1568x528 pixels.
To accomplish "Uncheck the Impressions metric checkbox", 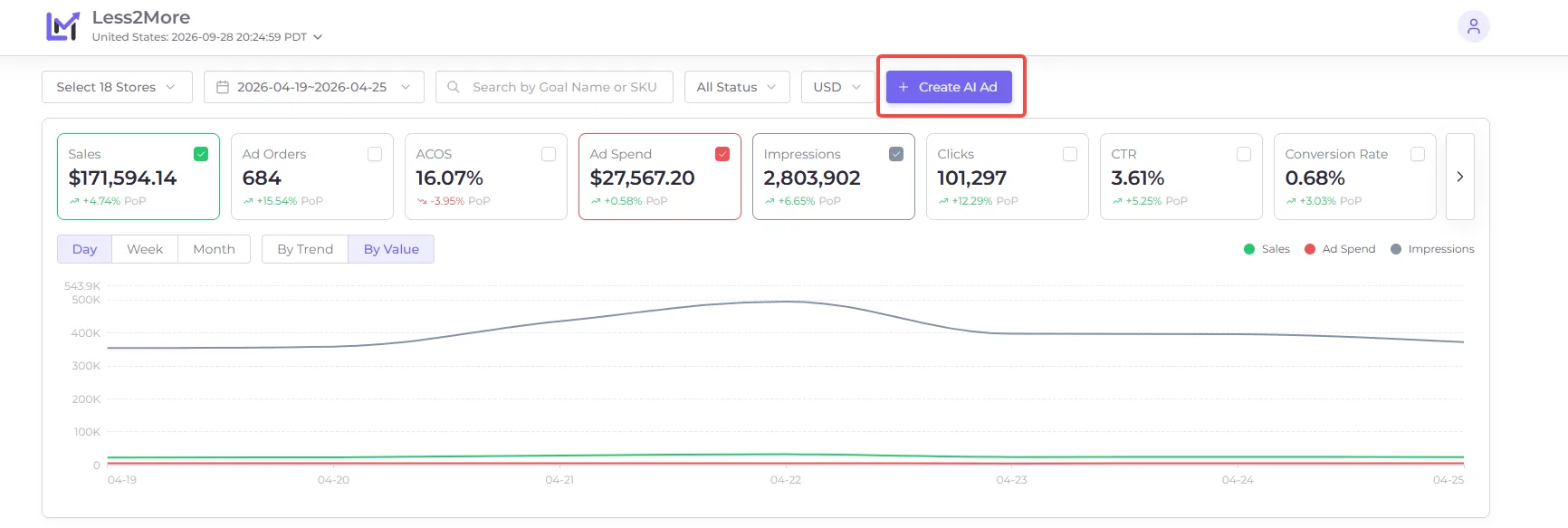I will coord(896,154).
